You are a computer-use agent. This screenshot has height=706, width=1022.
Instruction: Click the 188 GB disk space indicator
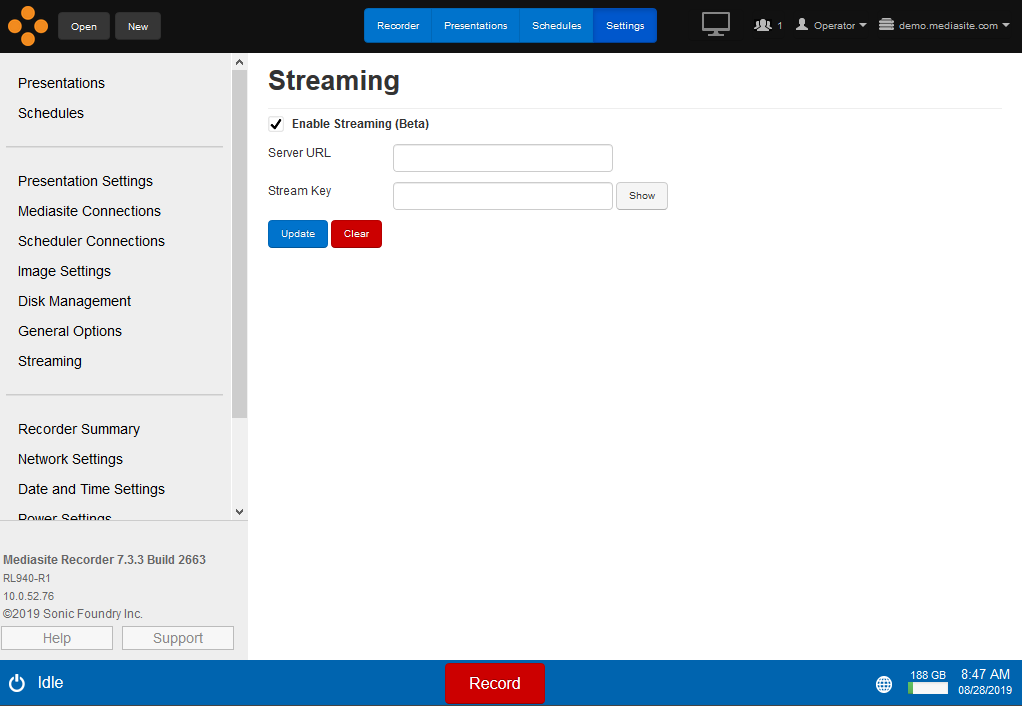tap(927, 682)
